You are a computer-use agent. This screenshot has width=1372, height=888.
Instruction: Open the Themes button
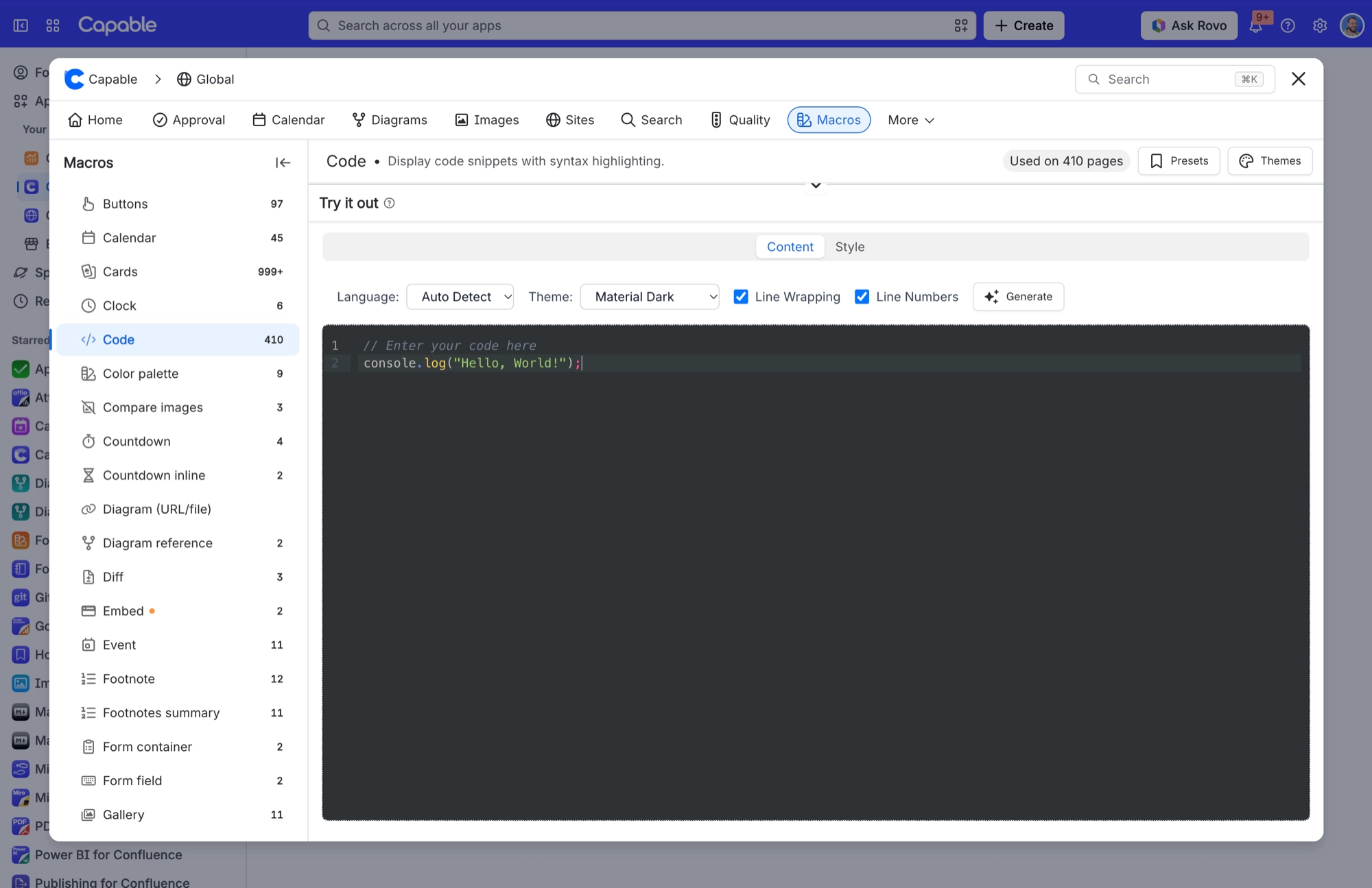point(1270,161)
